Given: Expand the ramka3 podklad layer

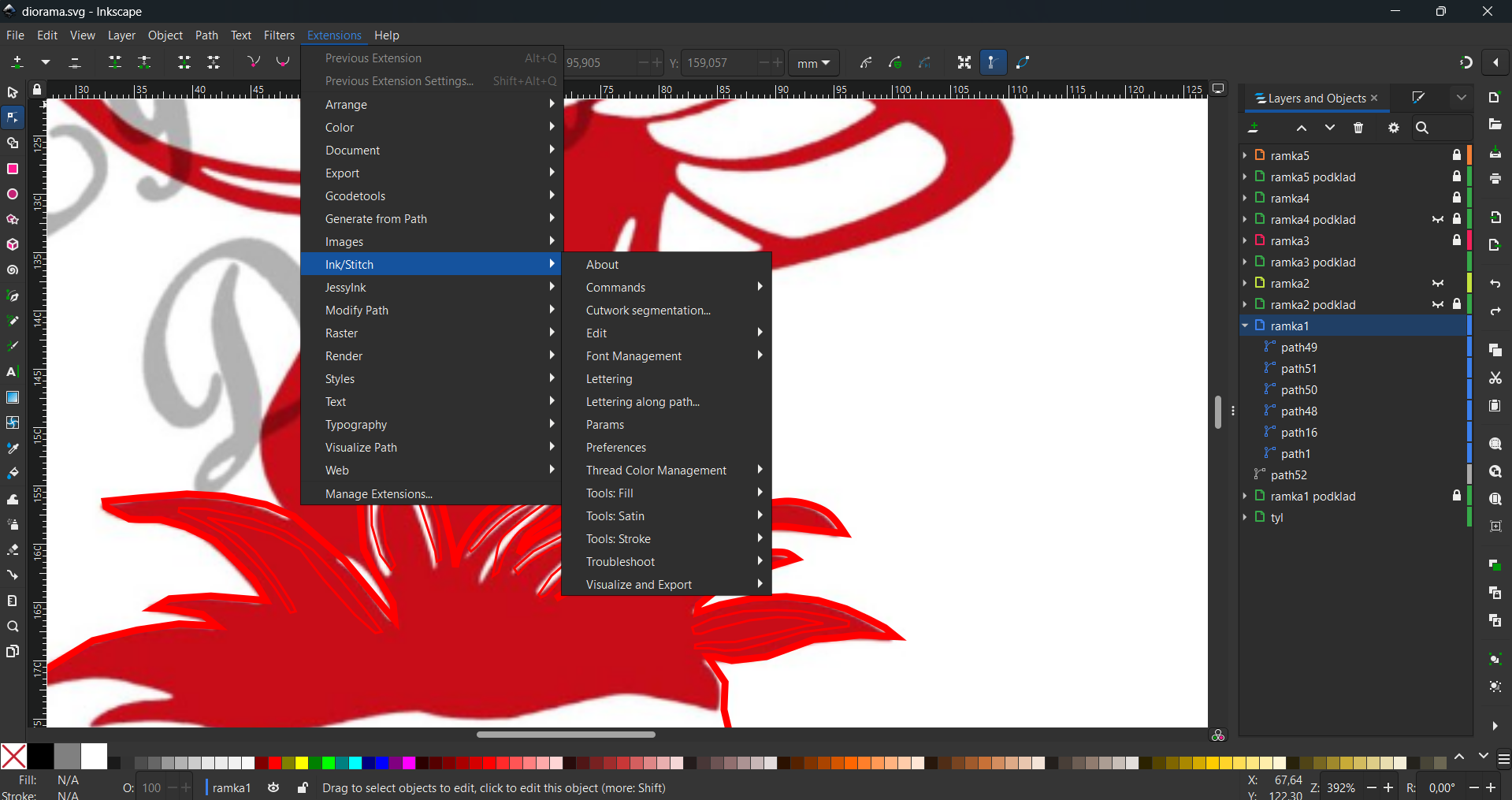Looking at the screenshot, I should 1245,262.
